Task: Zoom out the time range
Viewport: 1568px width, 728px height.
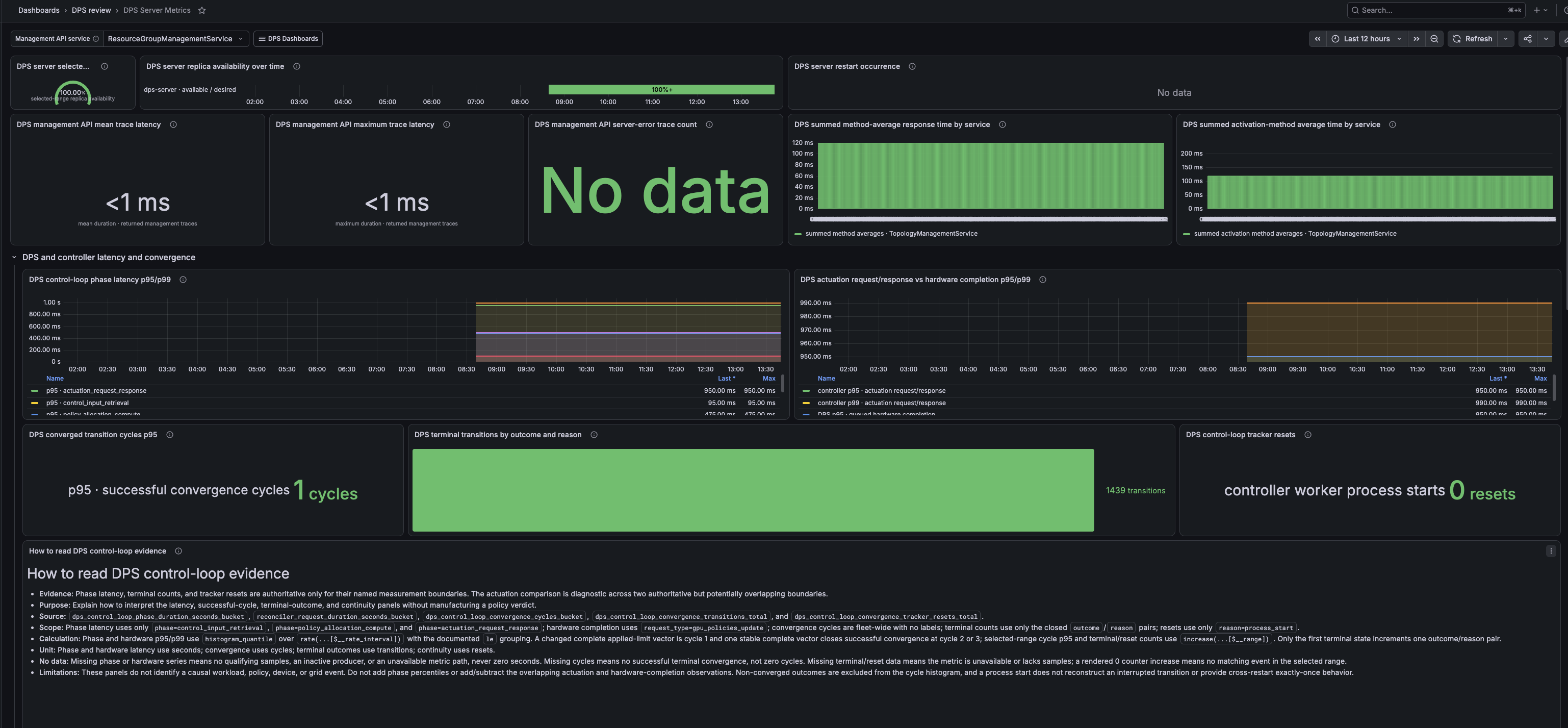Action: (x=1434, y=39)
